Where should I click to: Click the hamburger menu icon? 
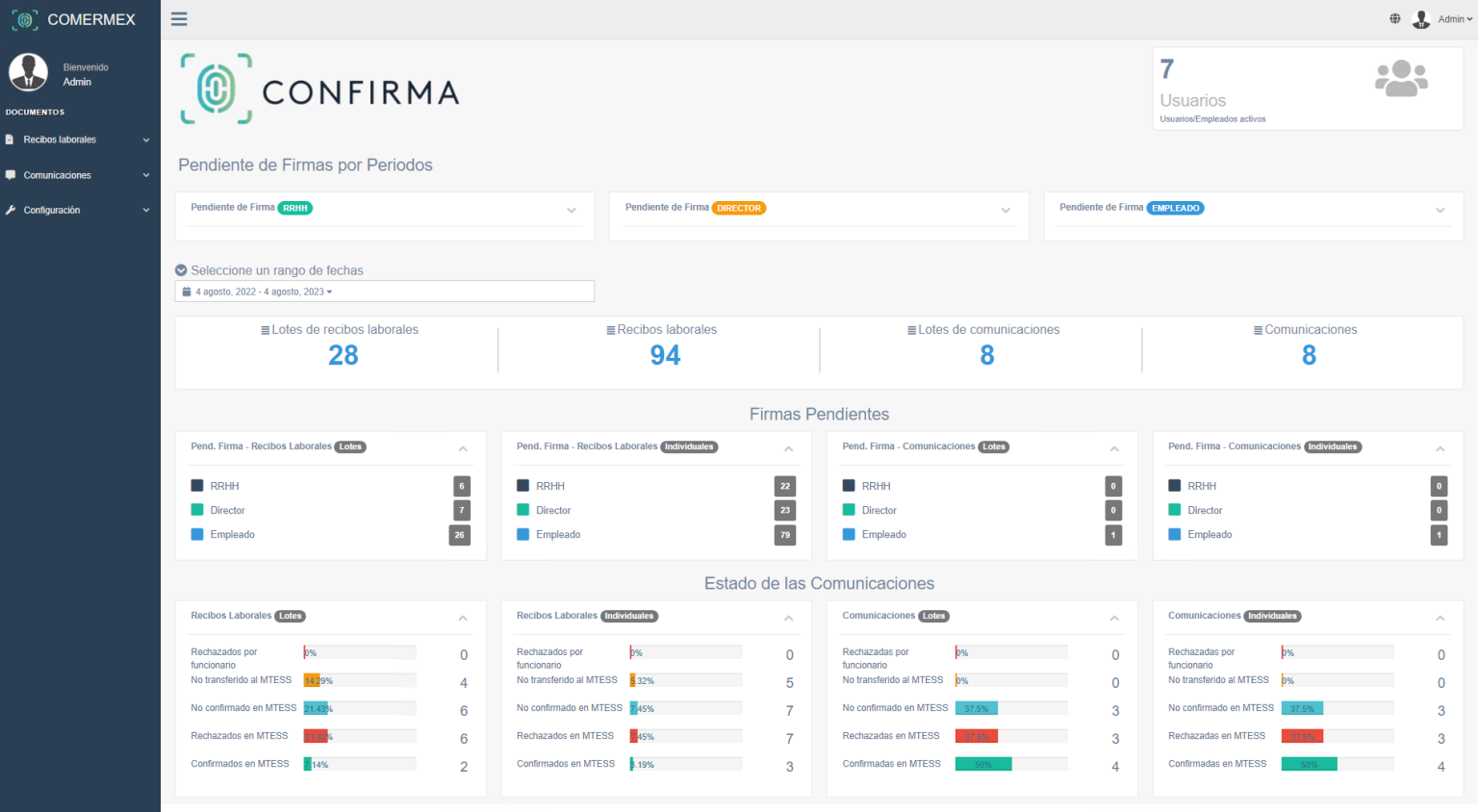179,19
